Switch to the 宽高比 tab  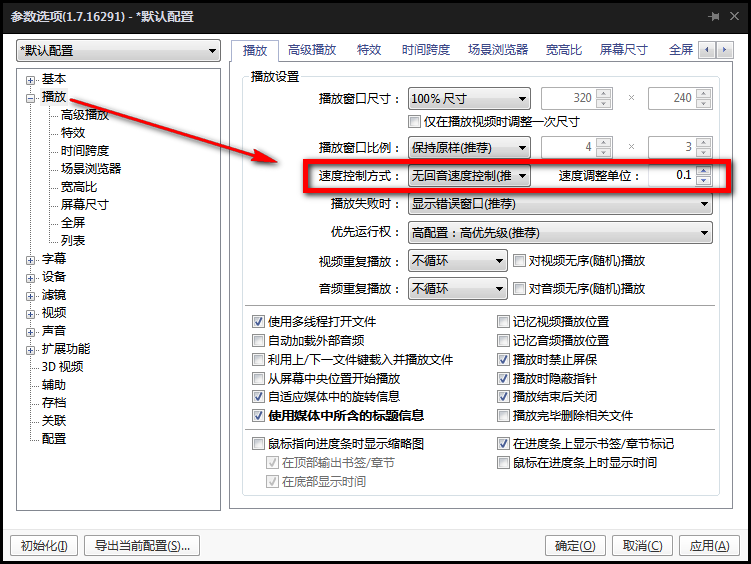pos(564,50)
